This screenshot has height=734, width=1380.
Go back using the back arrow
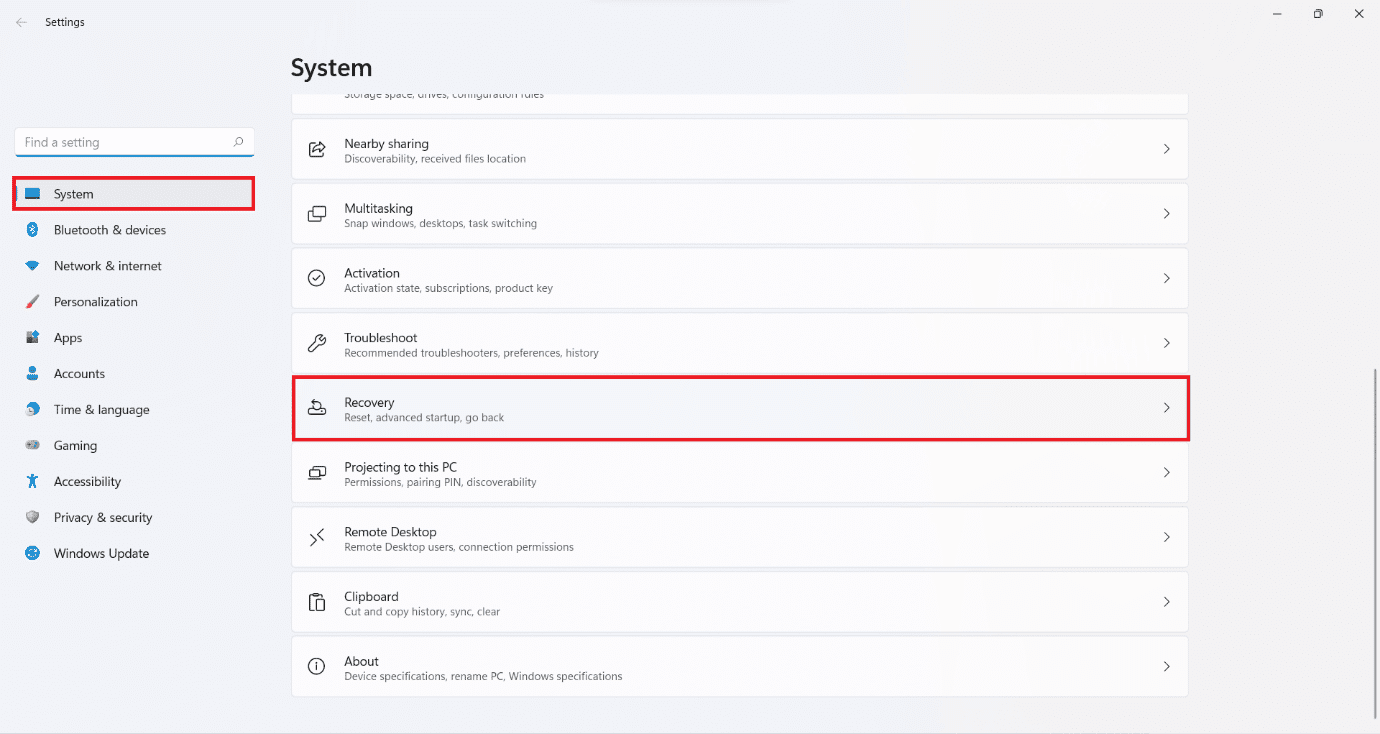point(21,22)
